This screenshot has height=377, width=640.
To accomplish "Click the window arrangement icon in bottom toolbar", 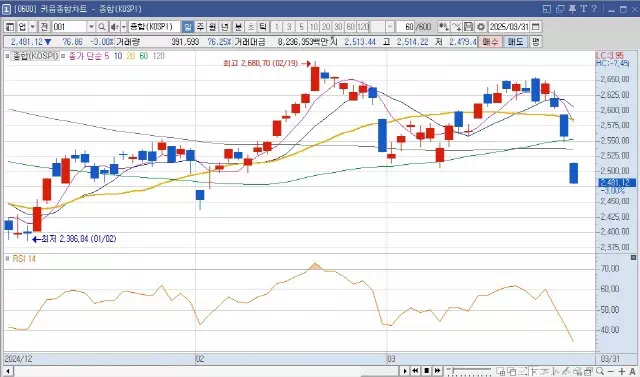I will tap(500, 371).
